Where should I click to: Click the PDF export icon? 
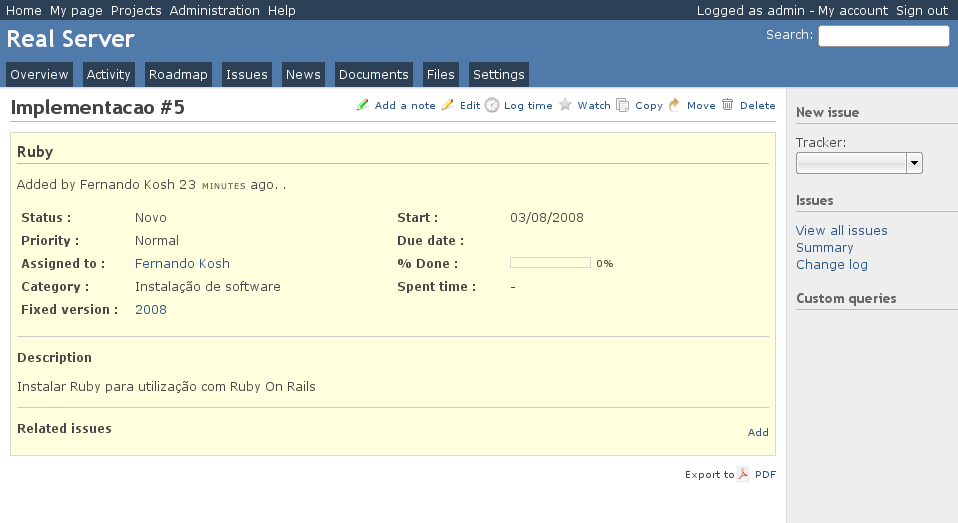744,475
